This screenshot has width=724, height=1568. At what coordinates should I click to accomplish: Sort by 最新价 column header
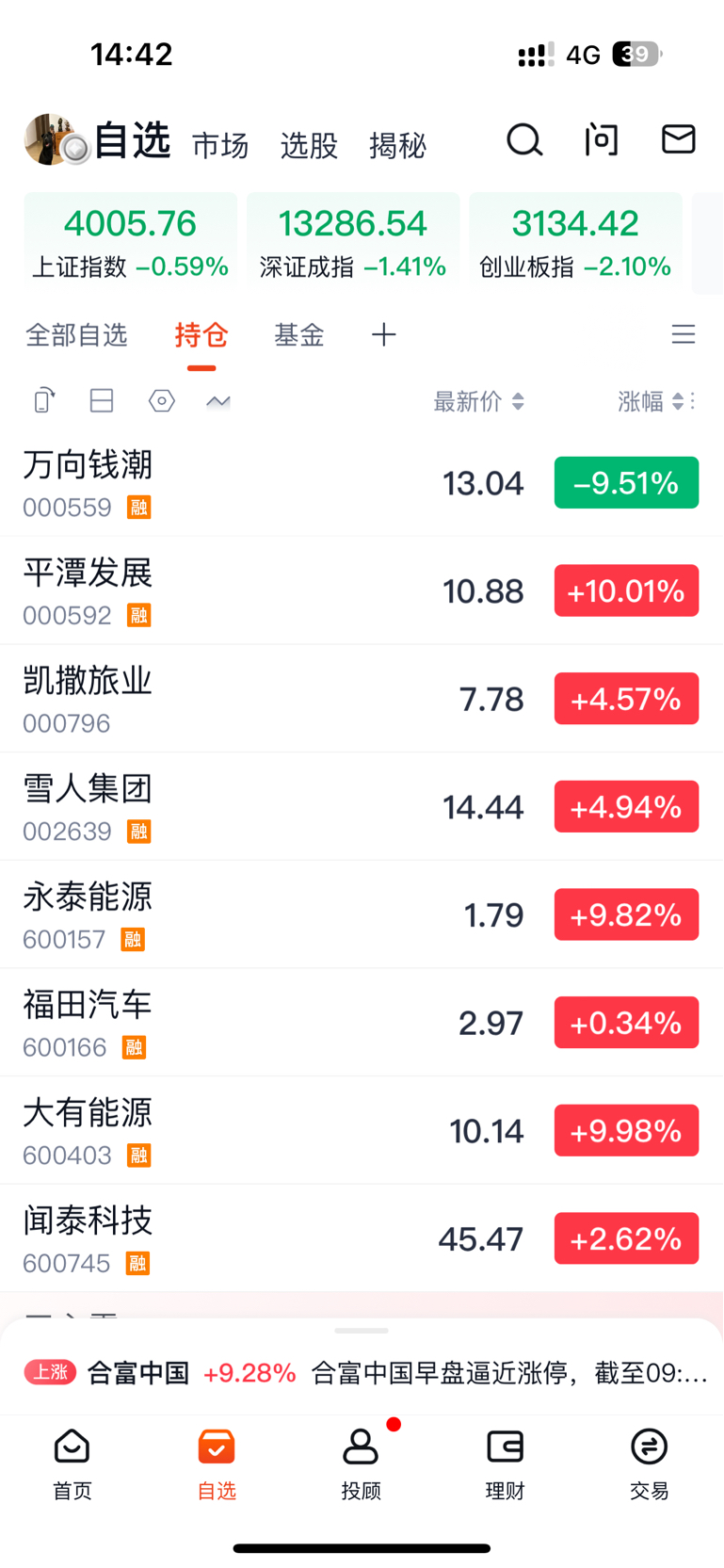tap(477, 402)
